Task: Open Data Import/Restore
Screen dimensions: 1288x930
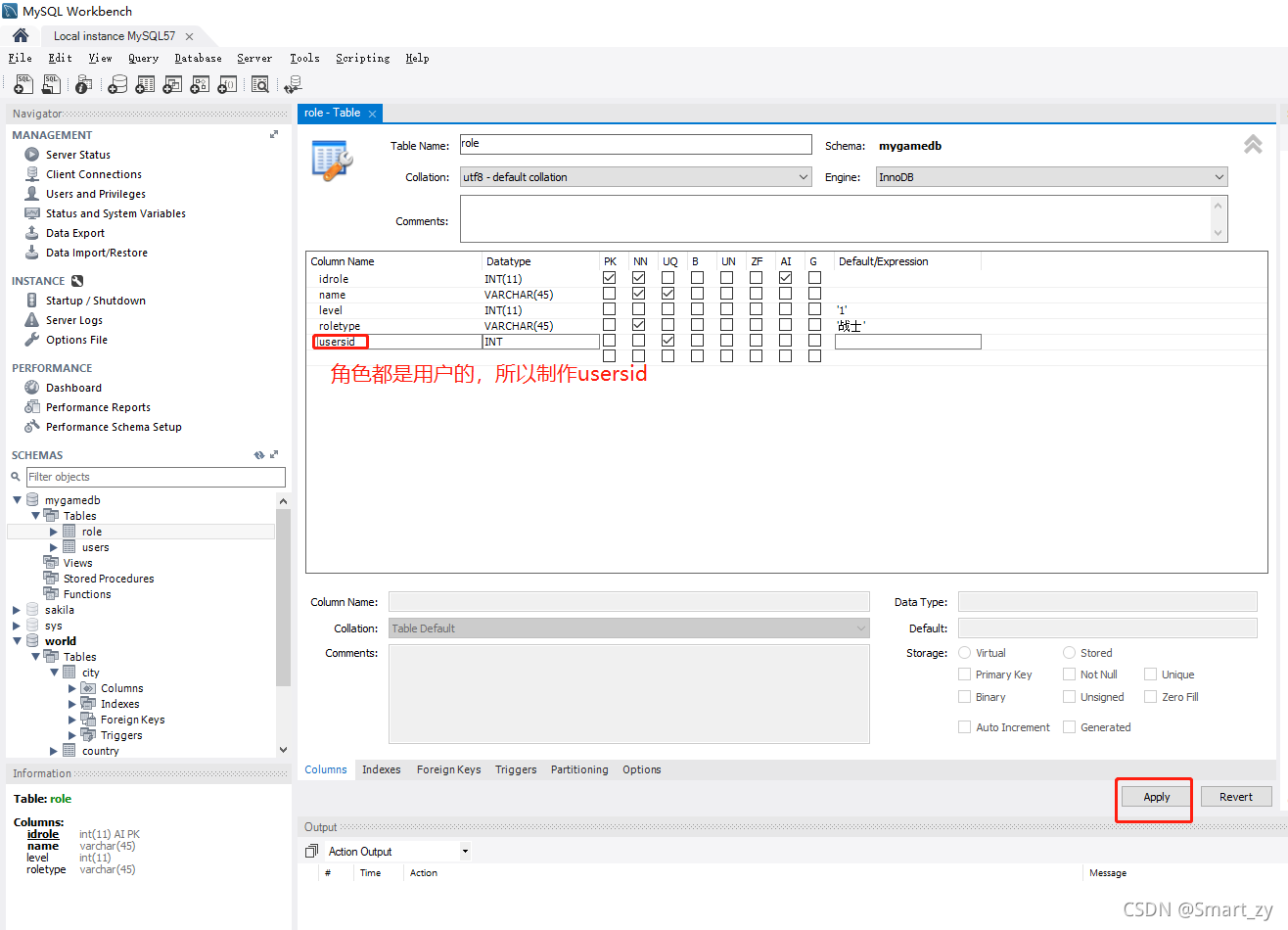Action: (97, 253)
